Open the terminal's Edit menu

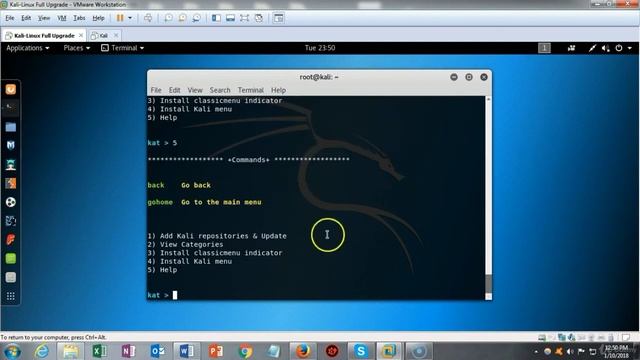pos(174,90)
